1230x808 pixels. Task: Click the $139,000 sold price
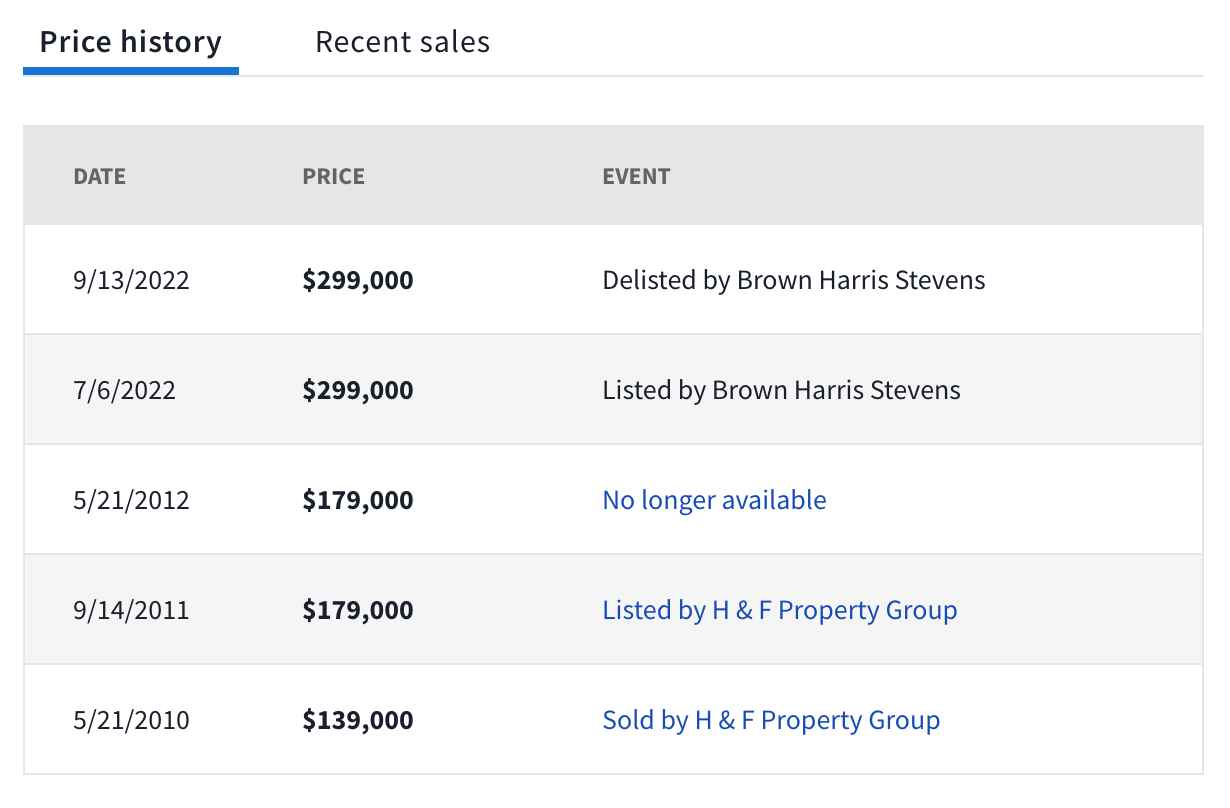coord(358,719)
